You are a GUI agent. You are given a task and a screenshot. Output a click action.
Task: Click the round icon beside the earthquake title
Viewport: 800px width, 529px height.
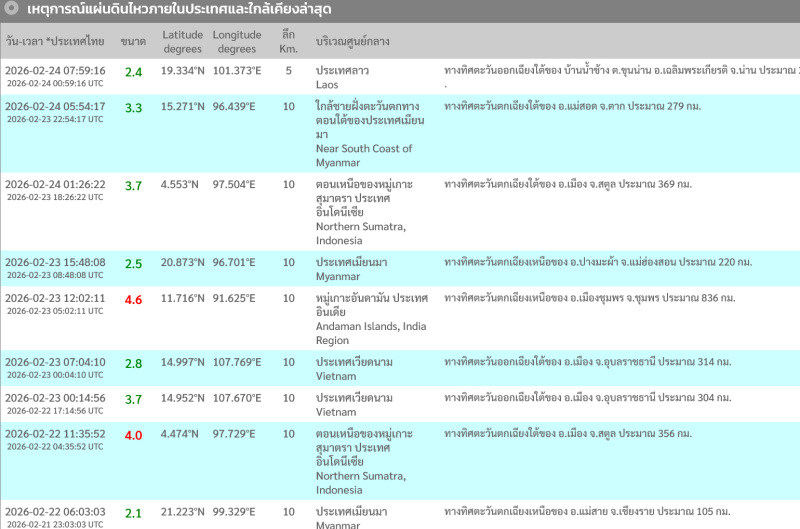pyautogui.click(x=10, y=10)
